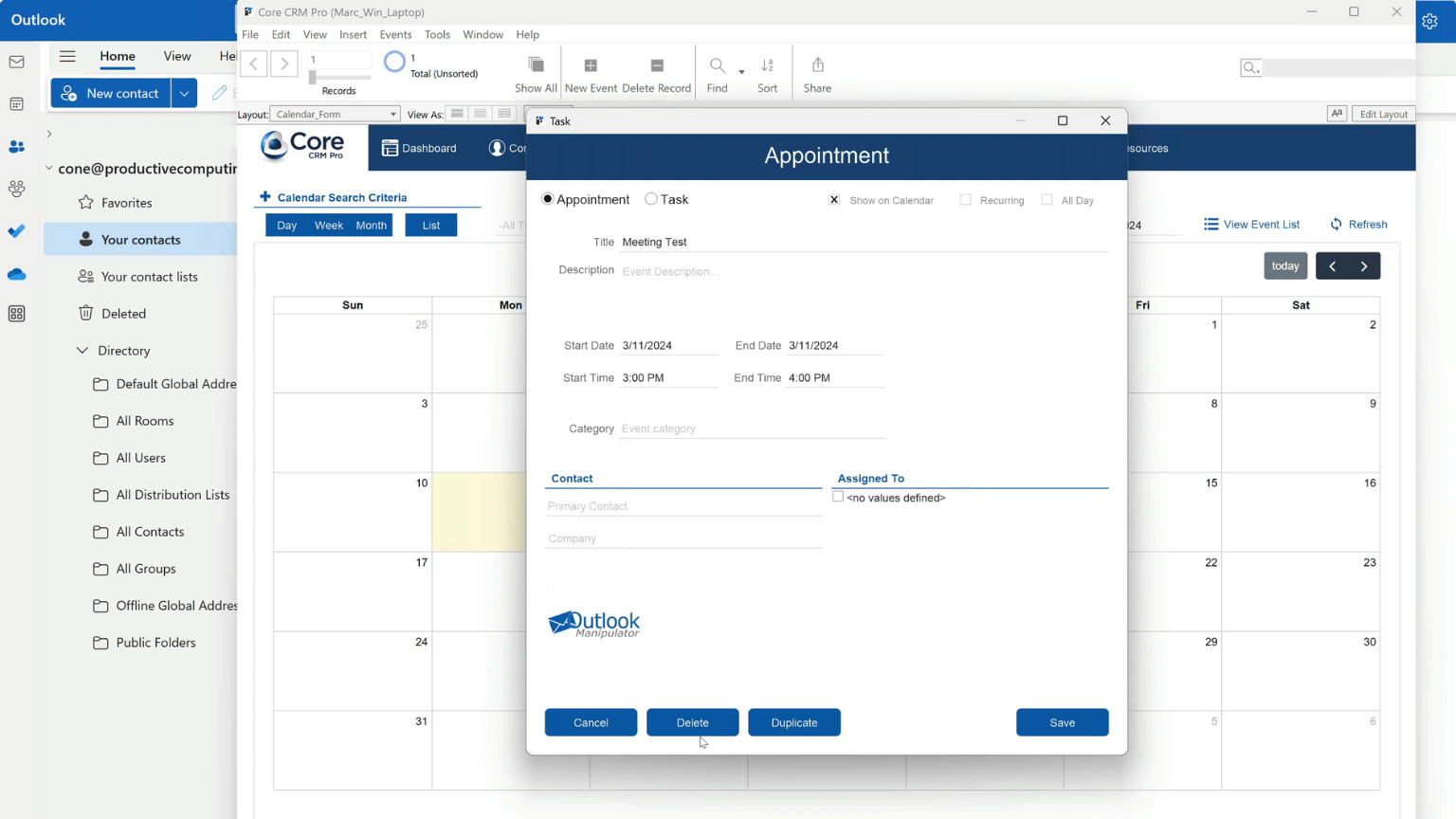The width and height of the screenshot is (1456, 819).
Task: Expand New contact dropdown arrow
Action: (184, 93)
